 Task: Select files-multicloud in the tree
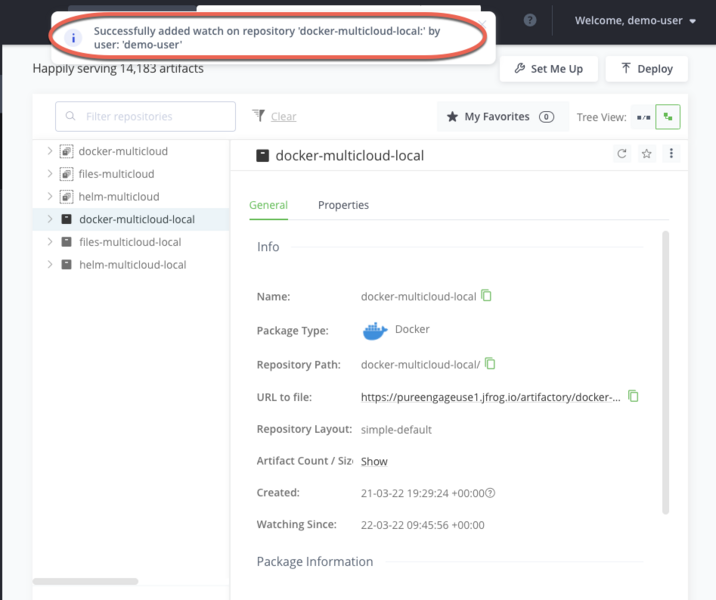tap(116, 174)
